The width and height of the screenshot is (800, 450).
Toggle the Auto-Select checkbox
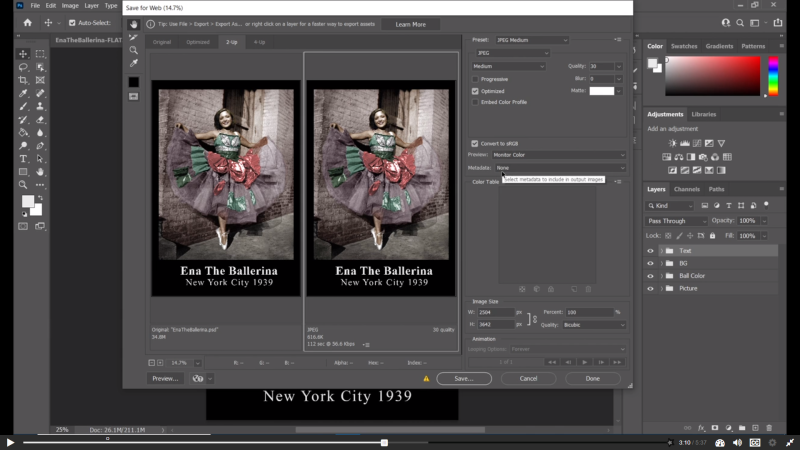tap(72, 22)
